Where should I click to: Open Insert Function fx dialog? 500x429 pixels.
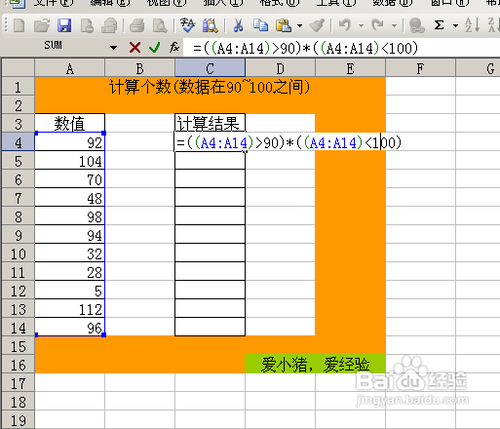(x=174, y=48)
